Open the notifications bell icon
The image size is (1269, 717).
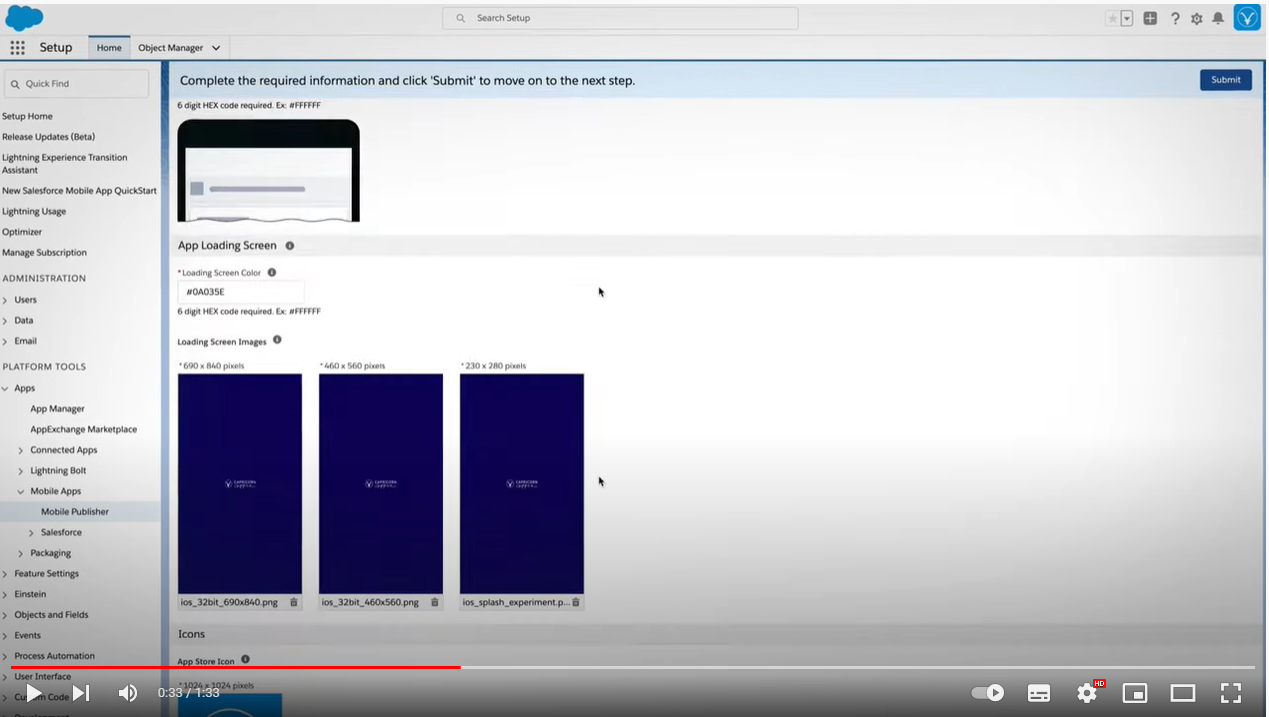(1218, 18)
